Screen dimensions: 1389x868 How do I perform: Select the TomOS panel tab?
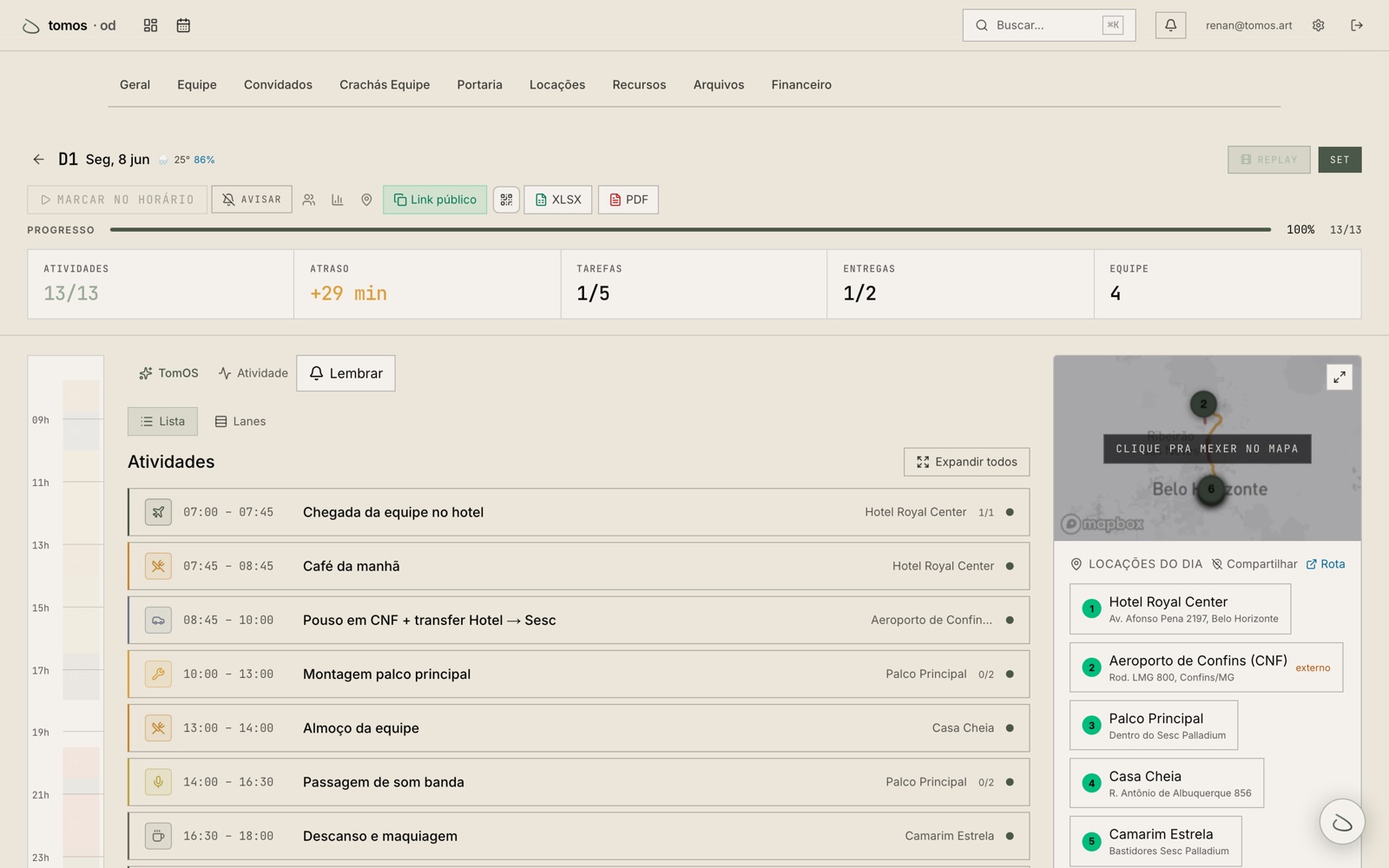168,373
